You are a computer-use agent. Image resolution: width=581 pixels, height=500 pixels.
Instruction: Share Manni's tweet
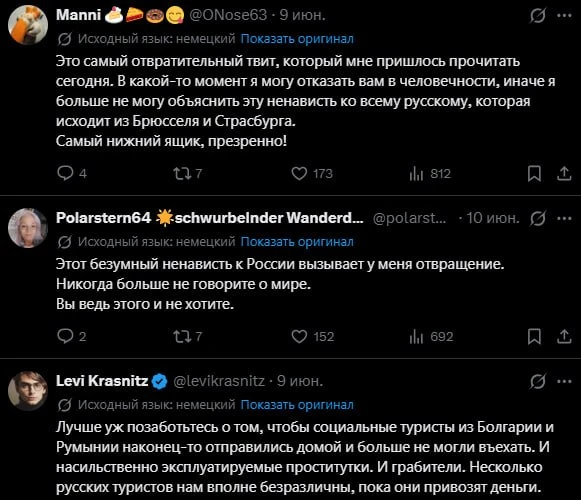coord(564,173)
